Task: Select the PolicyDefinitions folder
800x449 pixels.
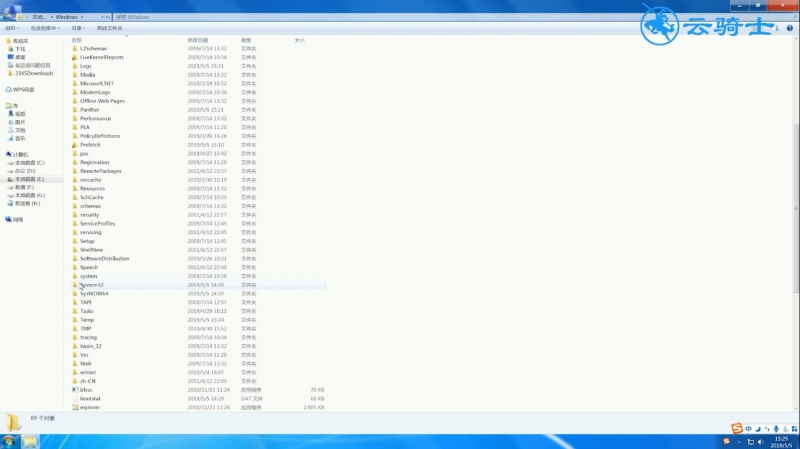Action: pyautogui.click(x=100, y=136)
